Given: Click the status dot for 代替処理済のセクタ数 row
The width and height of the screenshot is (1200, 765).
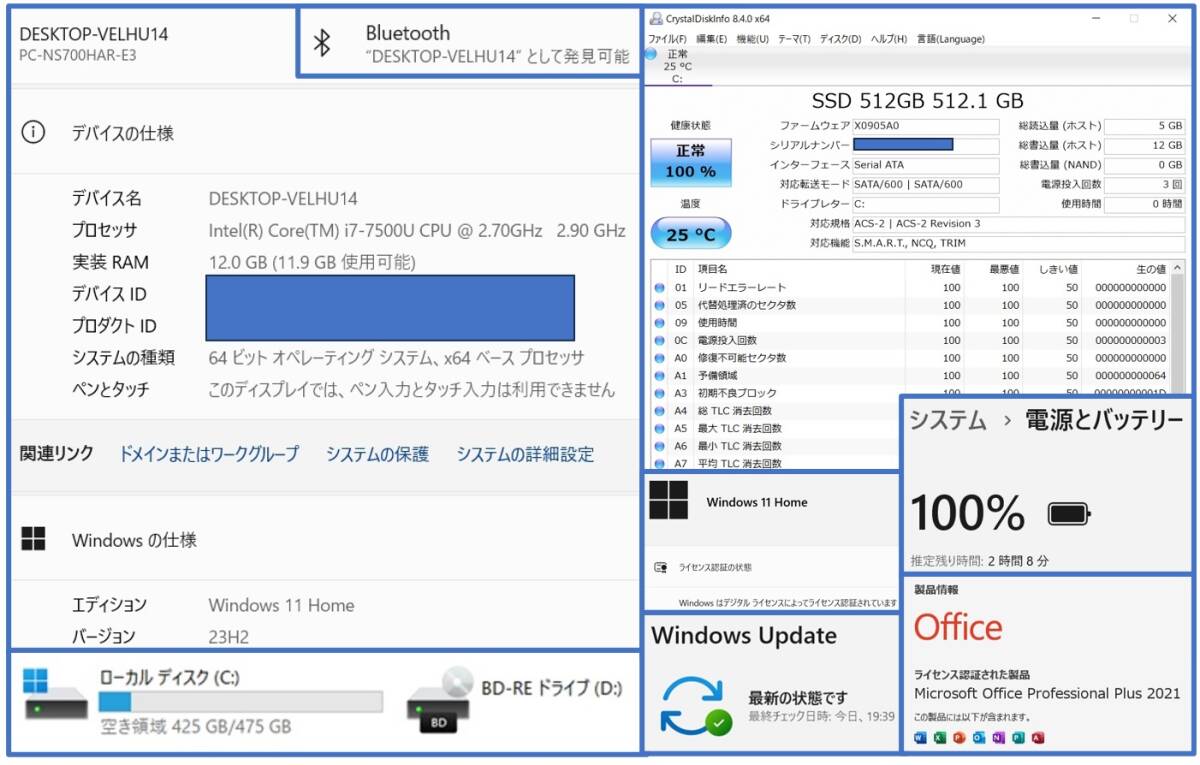Looking at the screenshot, I should tap(659, 305).
